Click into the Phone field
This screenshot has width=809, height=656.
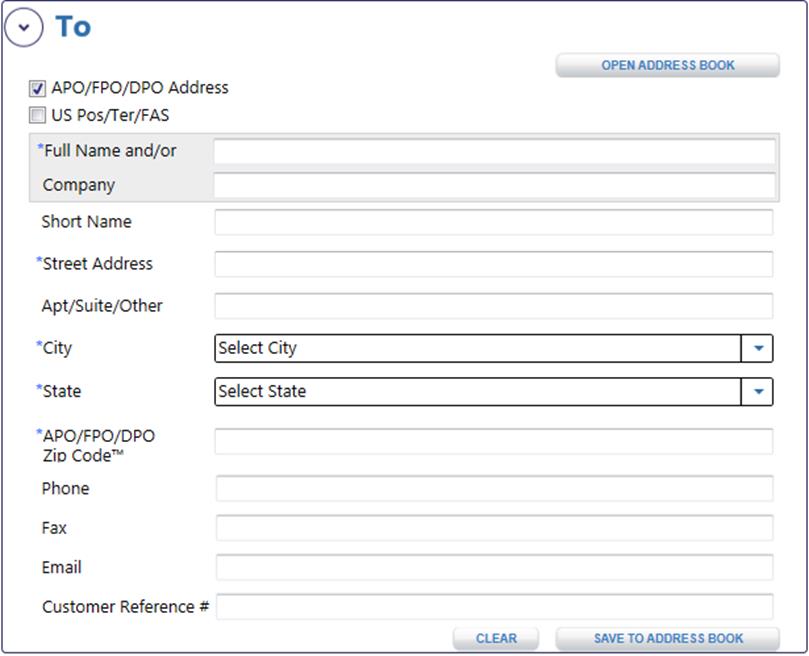tap(494, 489)
